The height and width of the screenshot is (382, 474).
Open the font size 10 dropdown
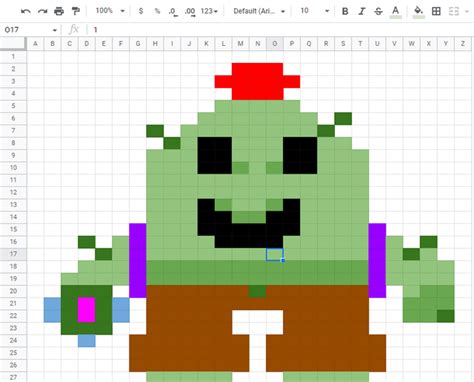tap(314, 11)
